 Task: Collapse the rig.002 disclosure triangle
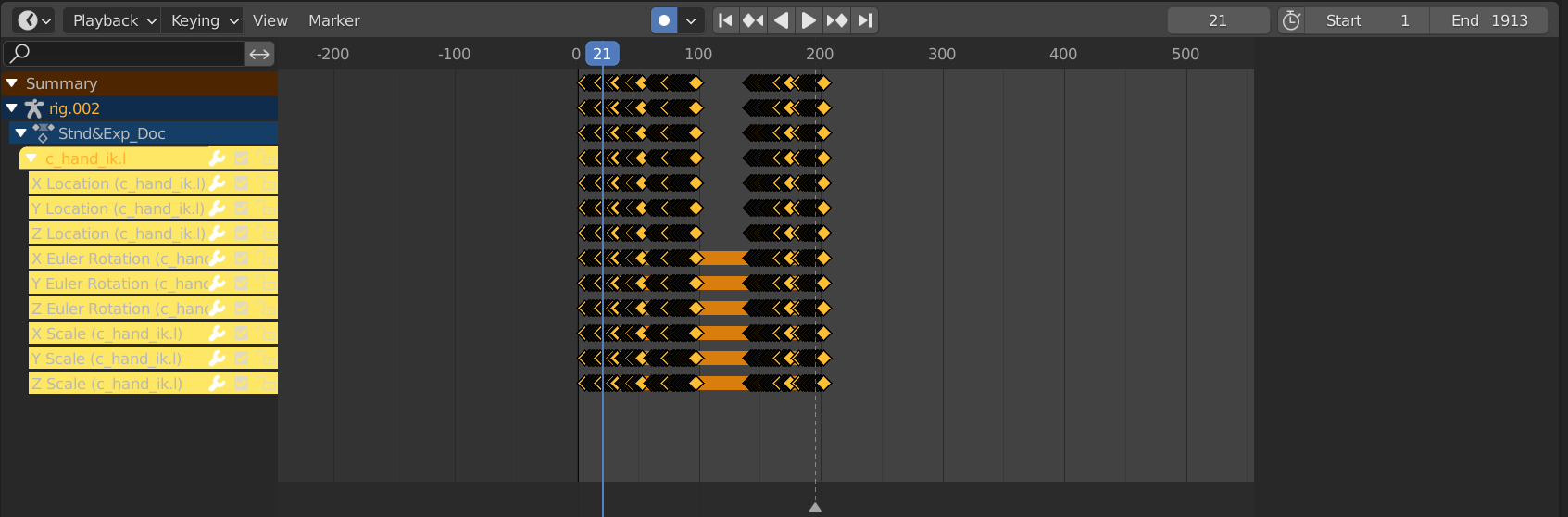pyautogui.click(x=12, y=108)
